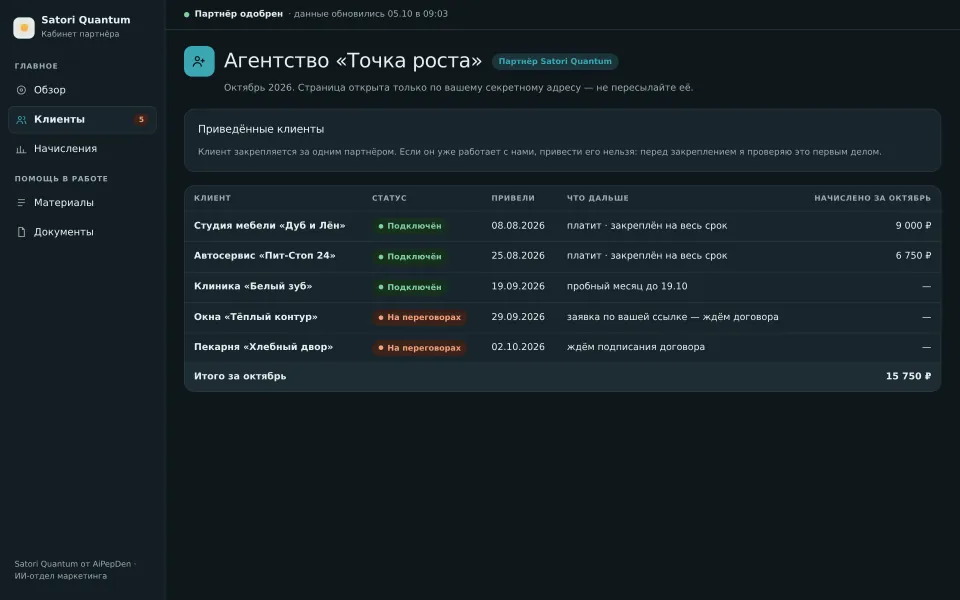Click Подключён status for «Белый зуб»
Screen dimensions: 960x600
(410, 287)
